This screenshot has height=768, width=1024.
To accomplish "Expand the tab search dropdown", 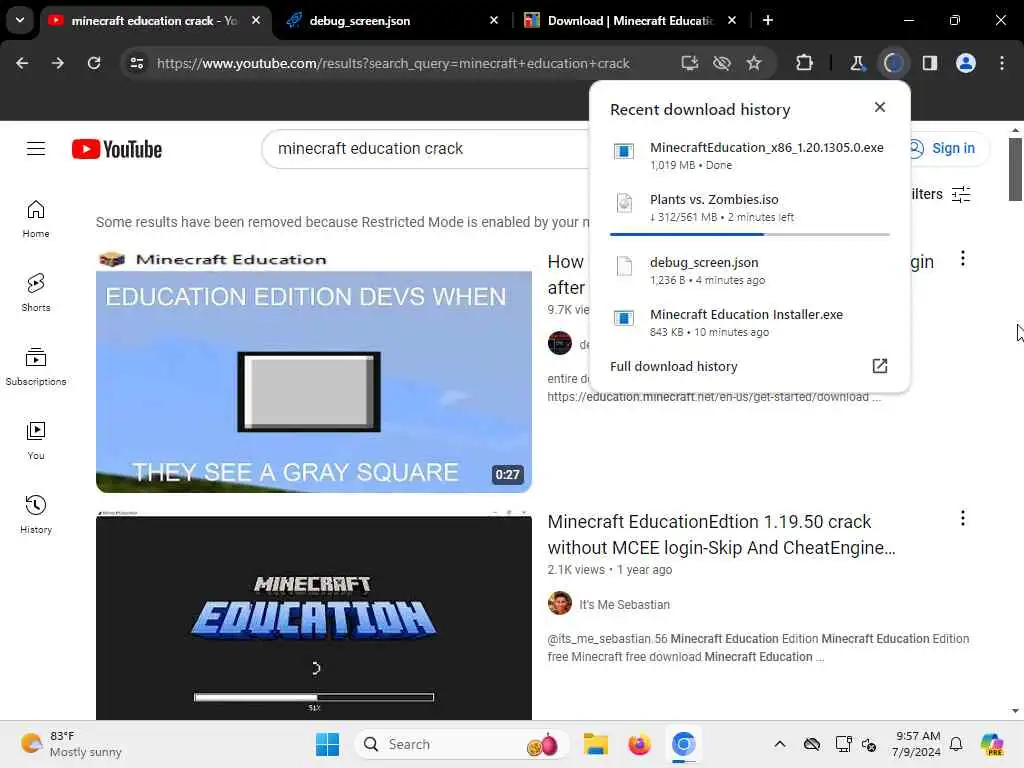I will 20,20.
